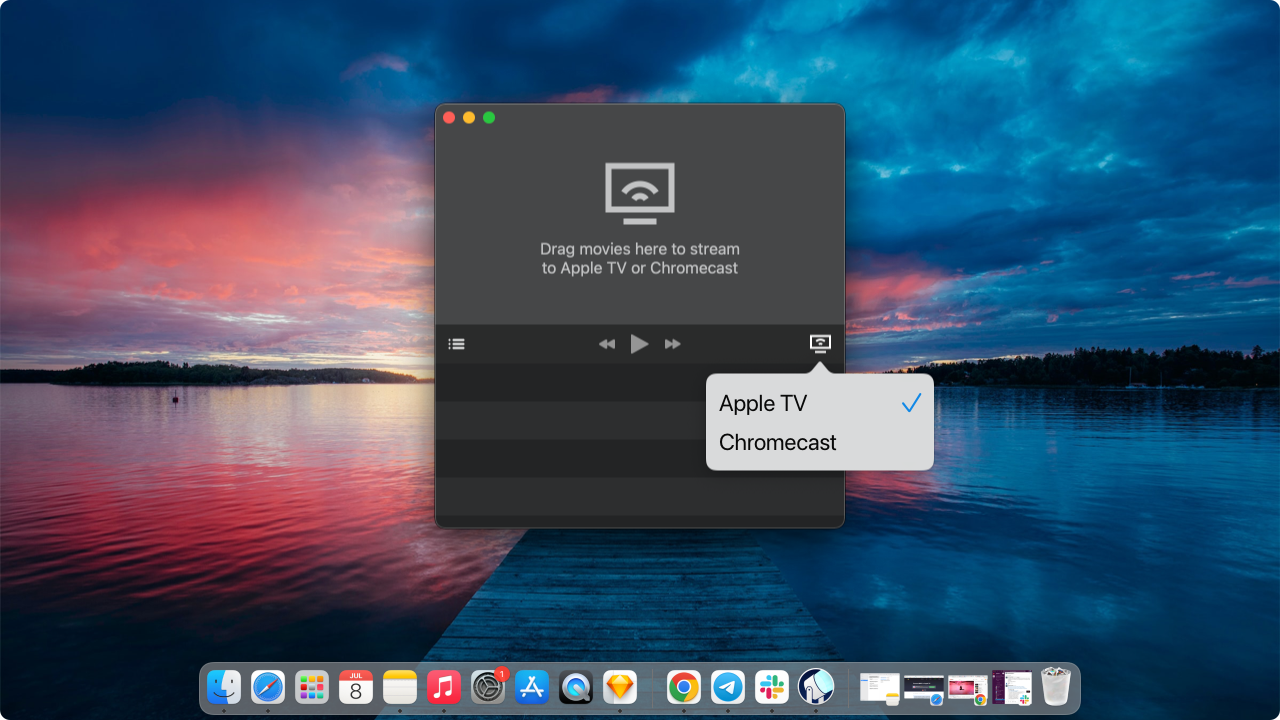Open the round dark-blue app icon right of Slack
This screenshot has height=720, width=1280.
coord(816,687)
